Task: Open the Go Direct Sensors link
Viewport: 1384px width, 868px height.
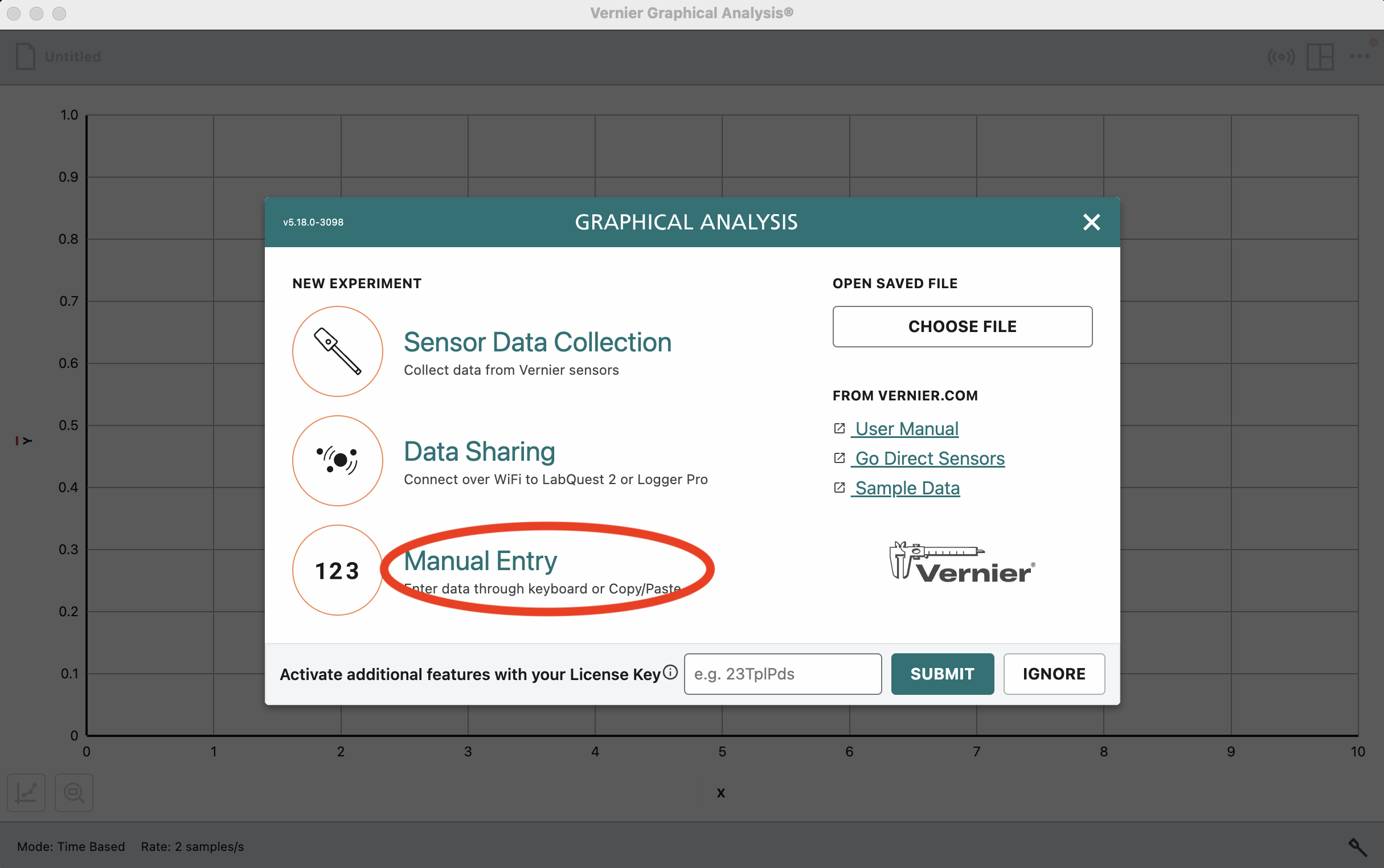Action: click(930, 458)
